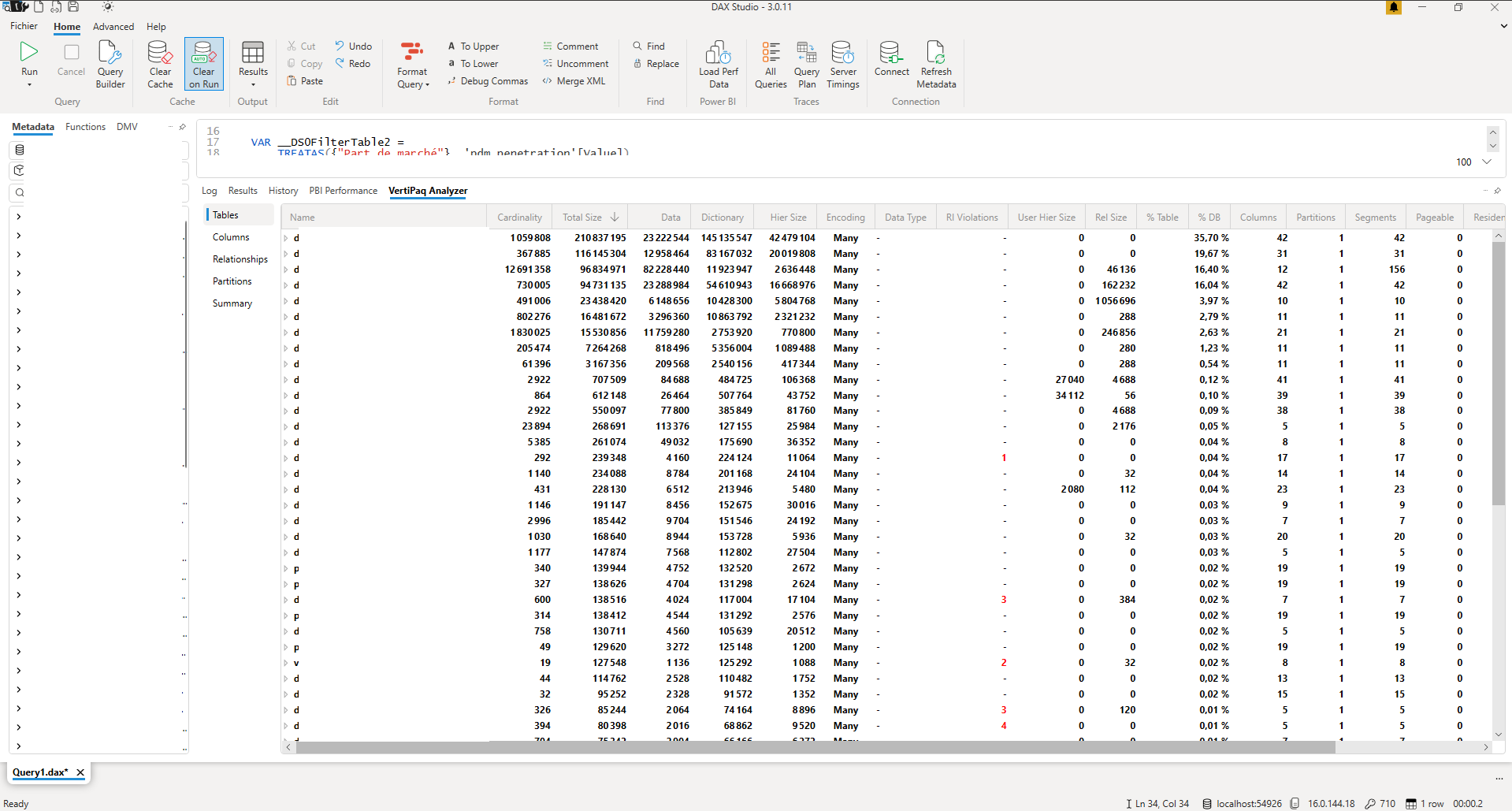Click the save icon in the title bar
This screenshot has height=811, width=1512.
pos(73,7)
